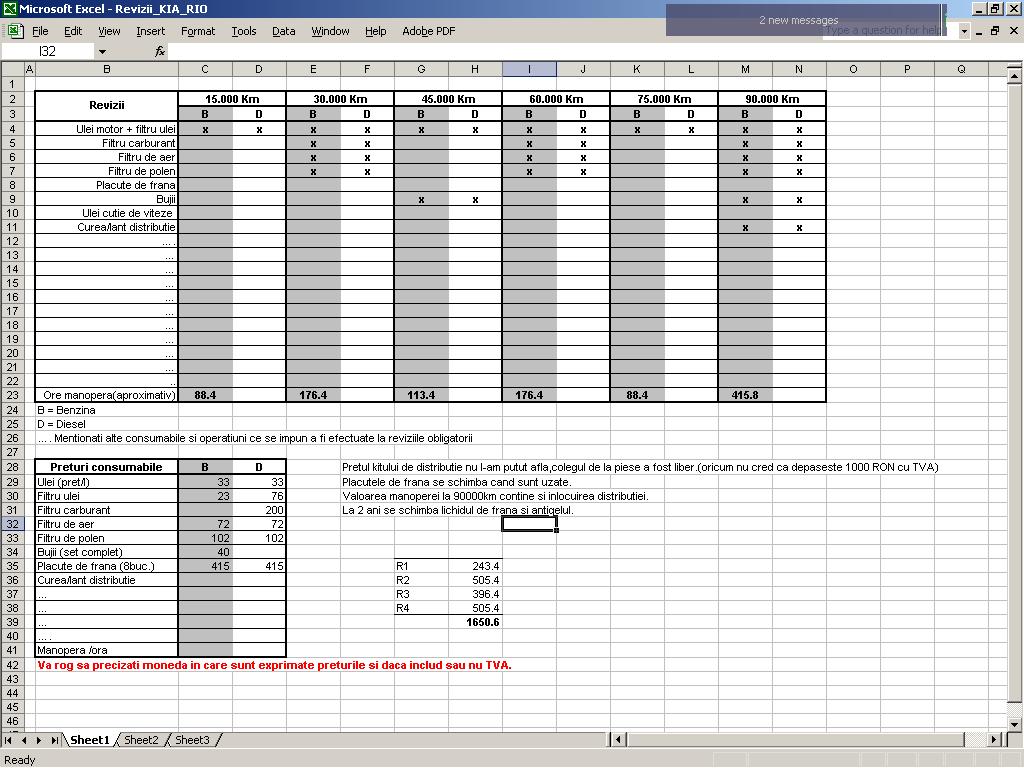Click the next sheet tab scroll arrow

(39, 740)
